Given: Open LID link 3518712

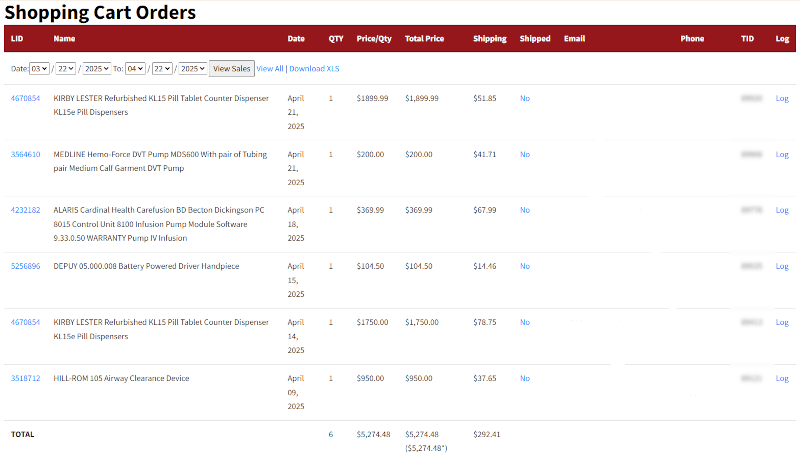Looking at the screenshot, I should (x=26, y=378).
